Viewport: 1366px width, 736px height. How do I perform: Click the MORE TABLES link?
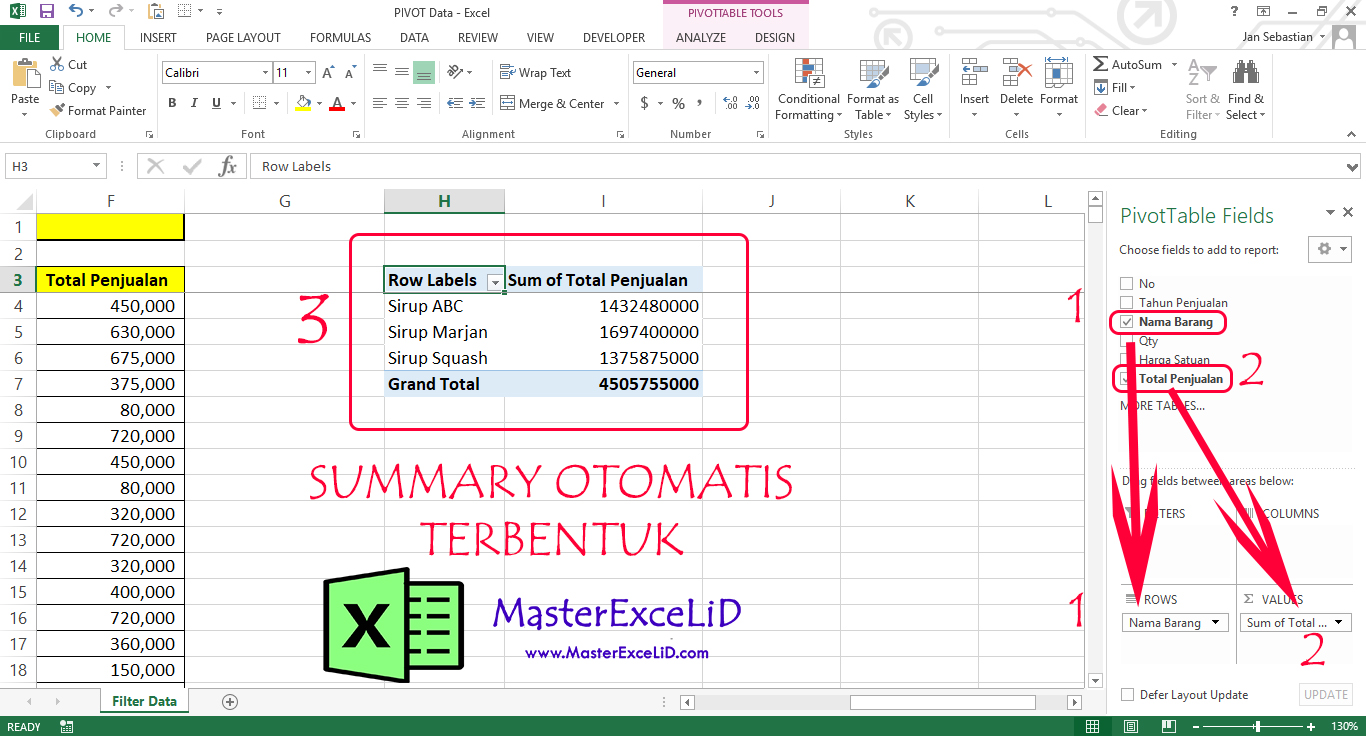[x=1161, y=406]
